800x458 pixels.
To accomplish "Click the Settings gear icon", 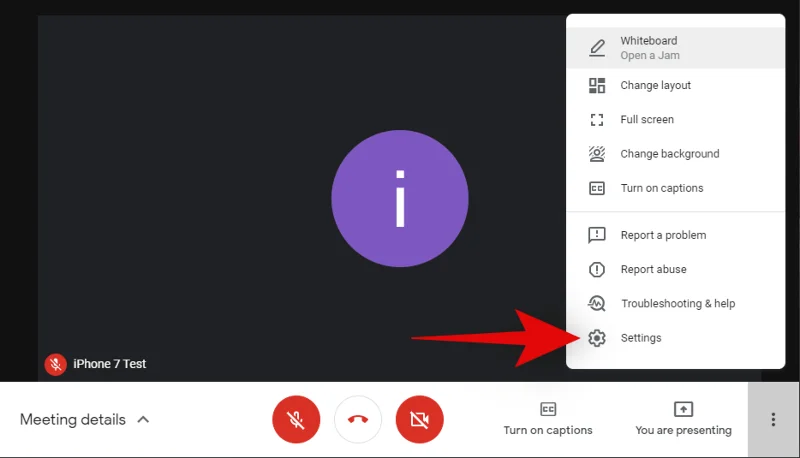I will coord(597,338).
